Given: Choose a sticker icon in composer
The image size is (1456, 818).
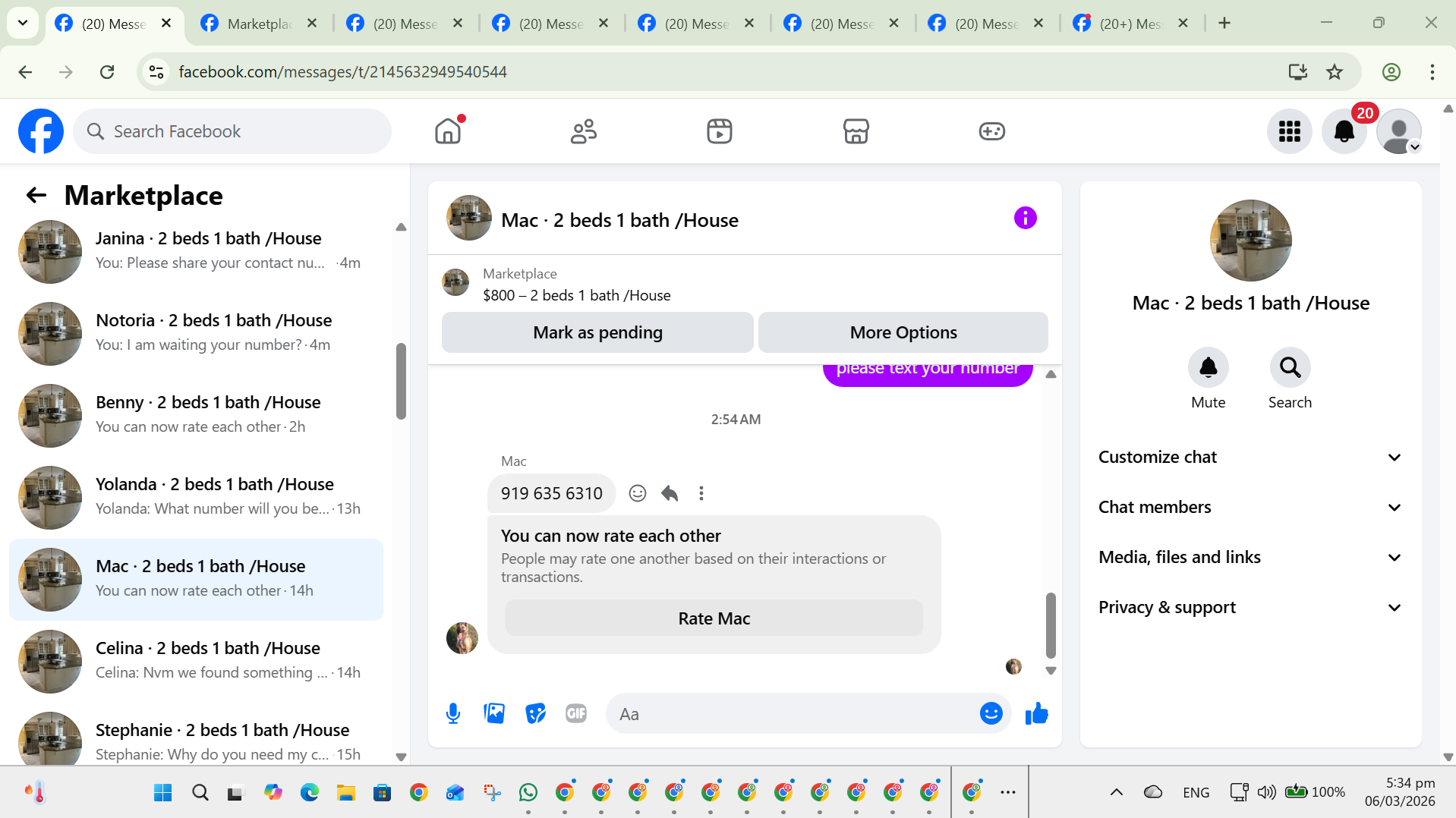Looking at the screenshot, I should [x=535, y=713].
